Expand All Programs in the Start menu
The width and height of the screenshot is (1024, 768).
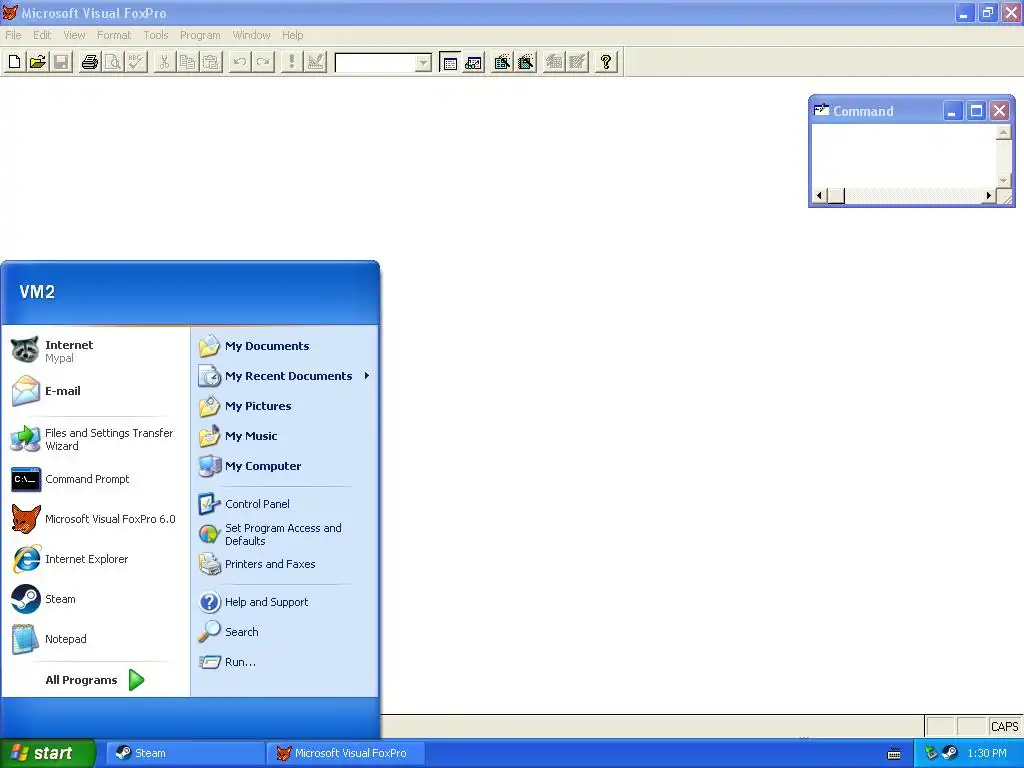pyautogui.click(x=95, y=680)
